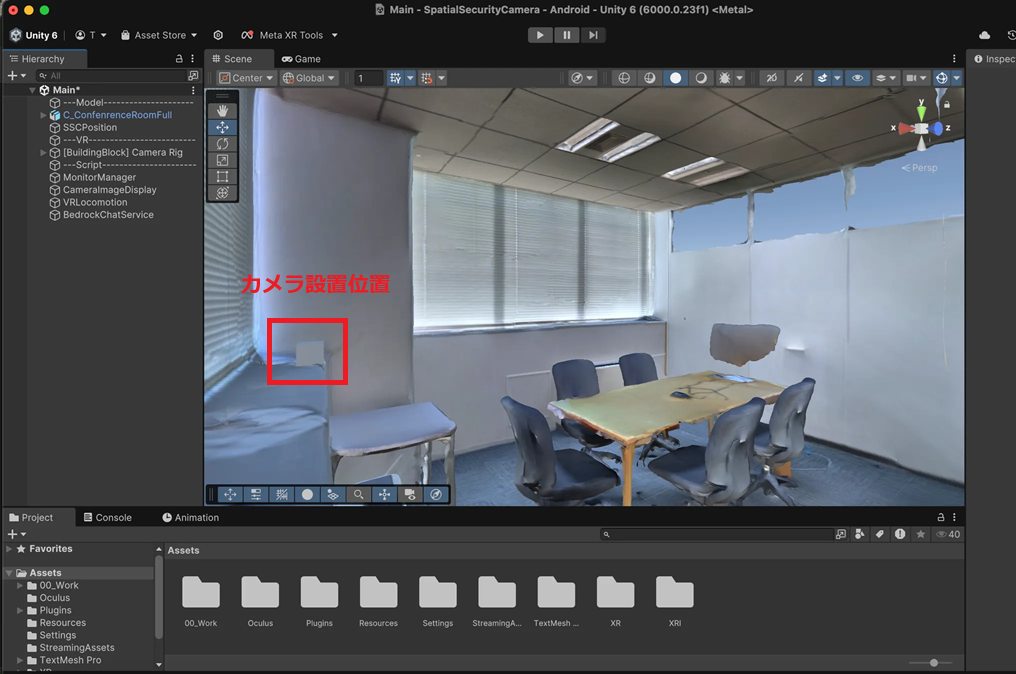Open the Center pivot dropdown
The width and height of the screenshot is (1016, 674).
pyautogui.click(x=245, y=78)
